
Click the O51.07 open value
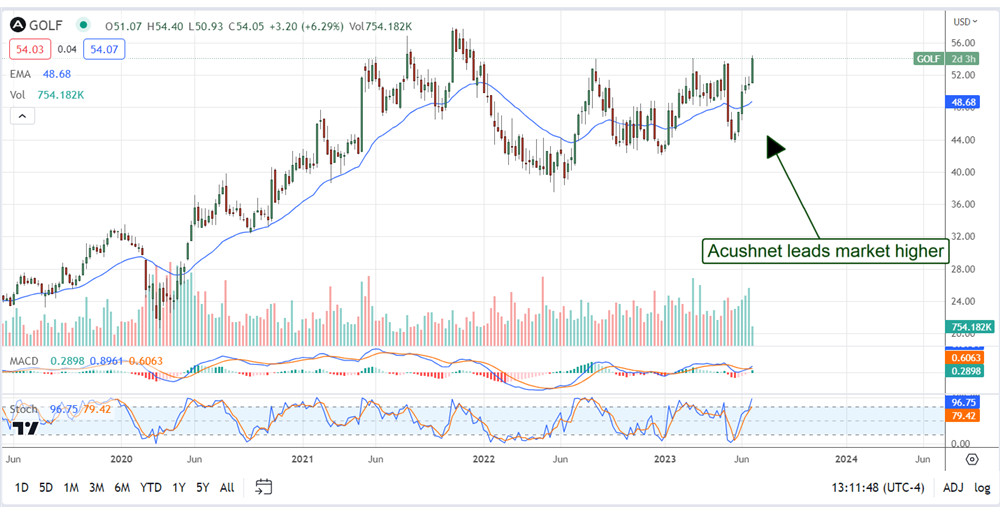(x=125, y=26)
